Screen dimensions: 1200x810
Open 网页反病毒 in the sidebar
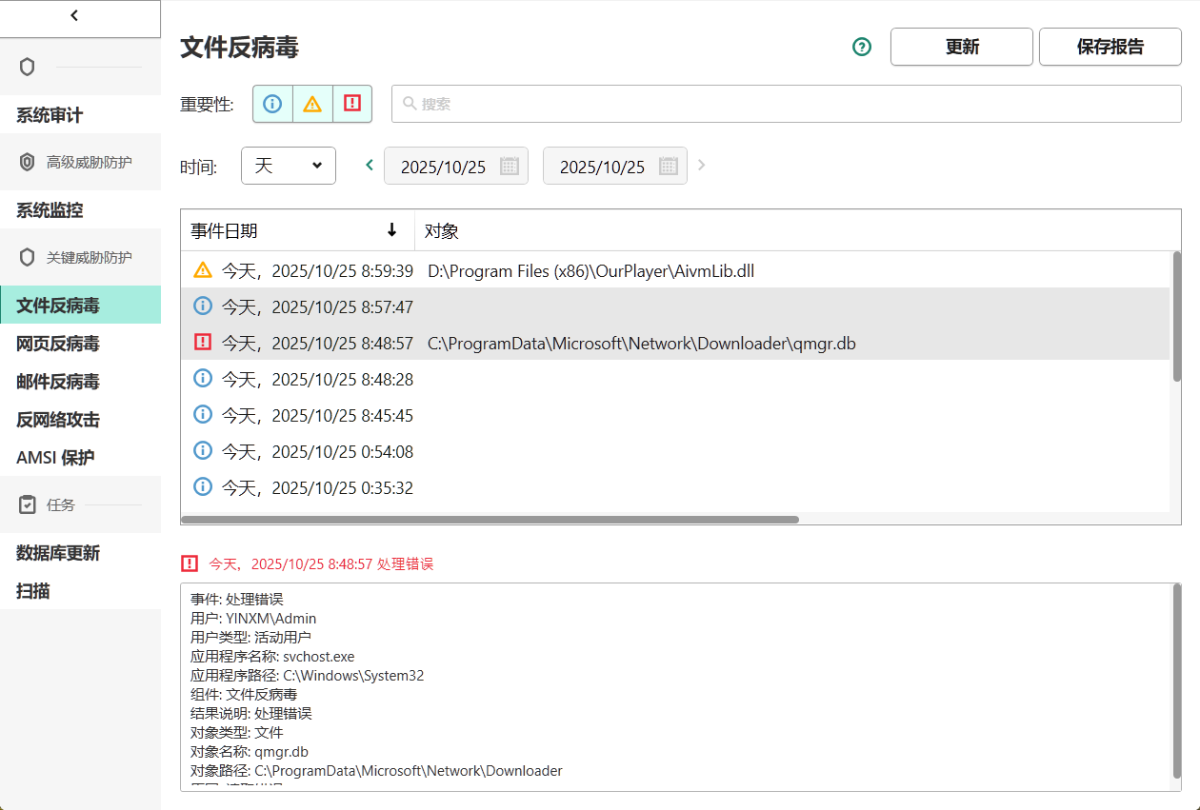pyautogui.click(x=58, y=343)
